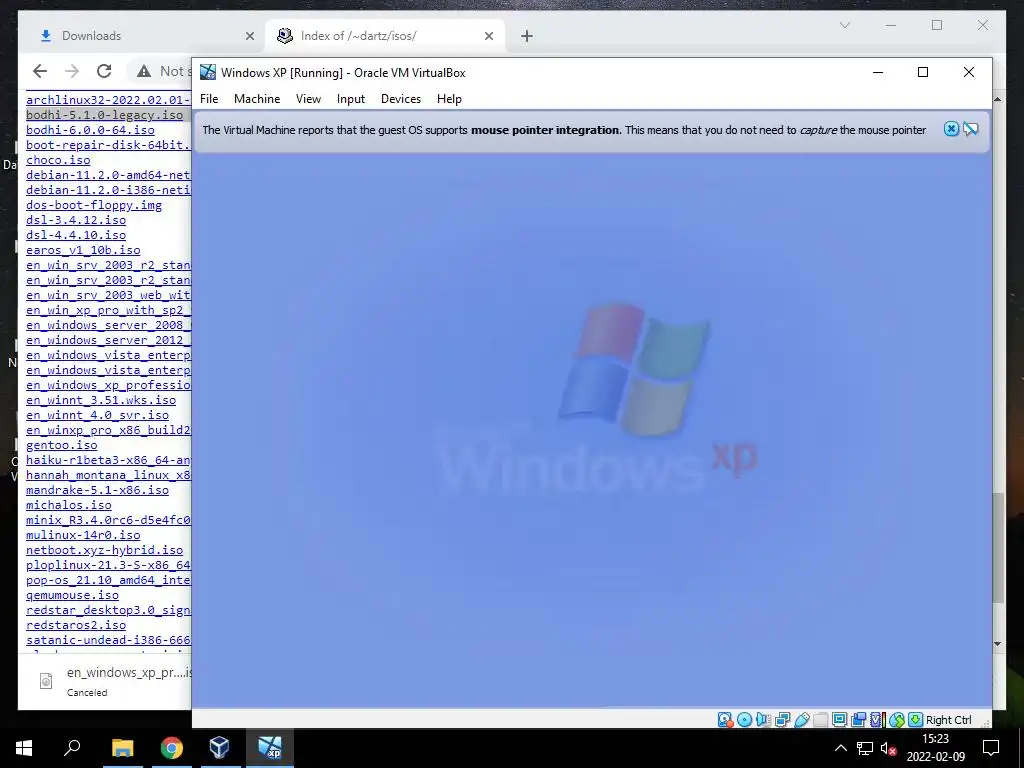The width and height of the screenshot is (1024, 768).
Task: Click the hard disk activity indicator in VirtualBox status bar
Action: tap(725, 720)
